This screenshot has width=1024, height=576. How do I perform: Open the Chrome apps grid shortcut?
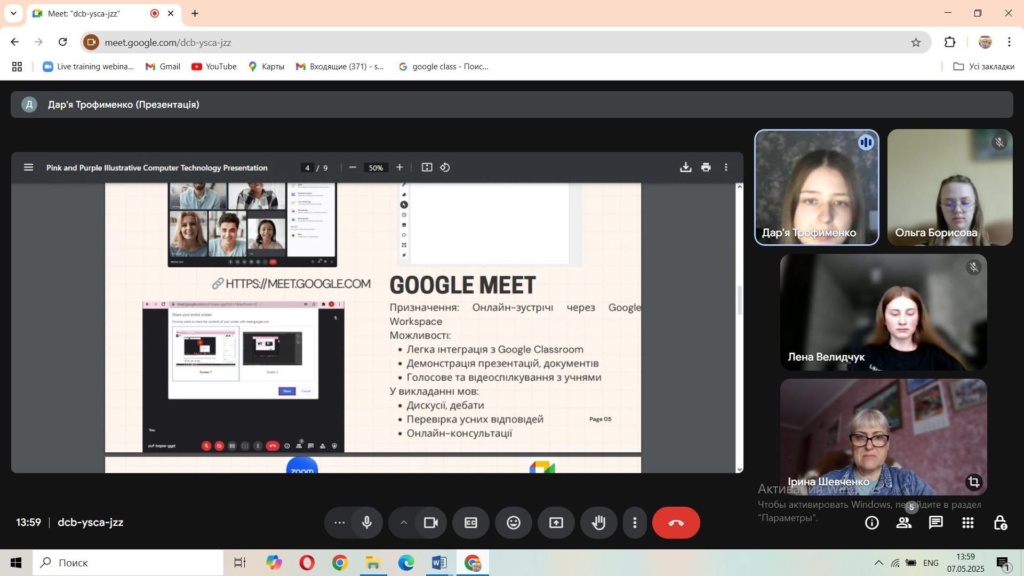pos(17,67)
